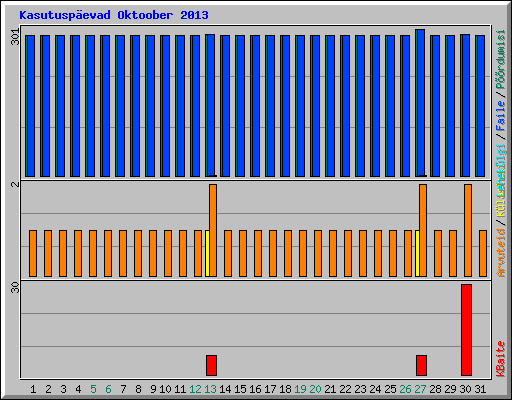Select the tall orange bar on day 27

(423, 230)
